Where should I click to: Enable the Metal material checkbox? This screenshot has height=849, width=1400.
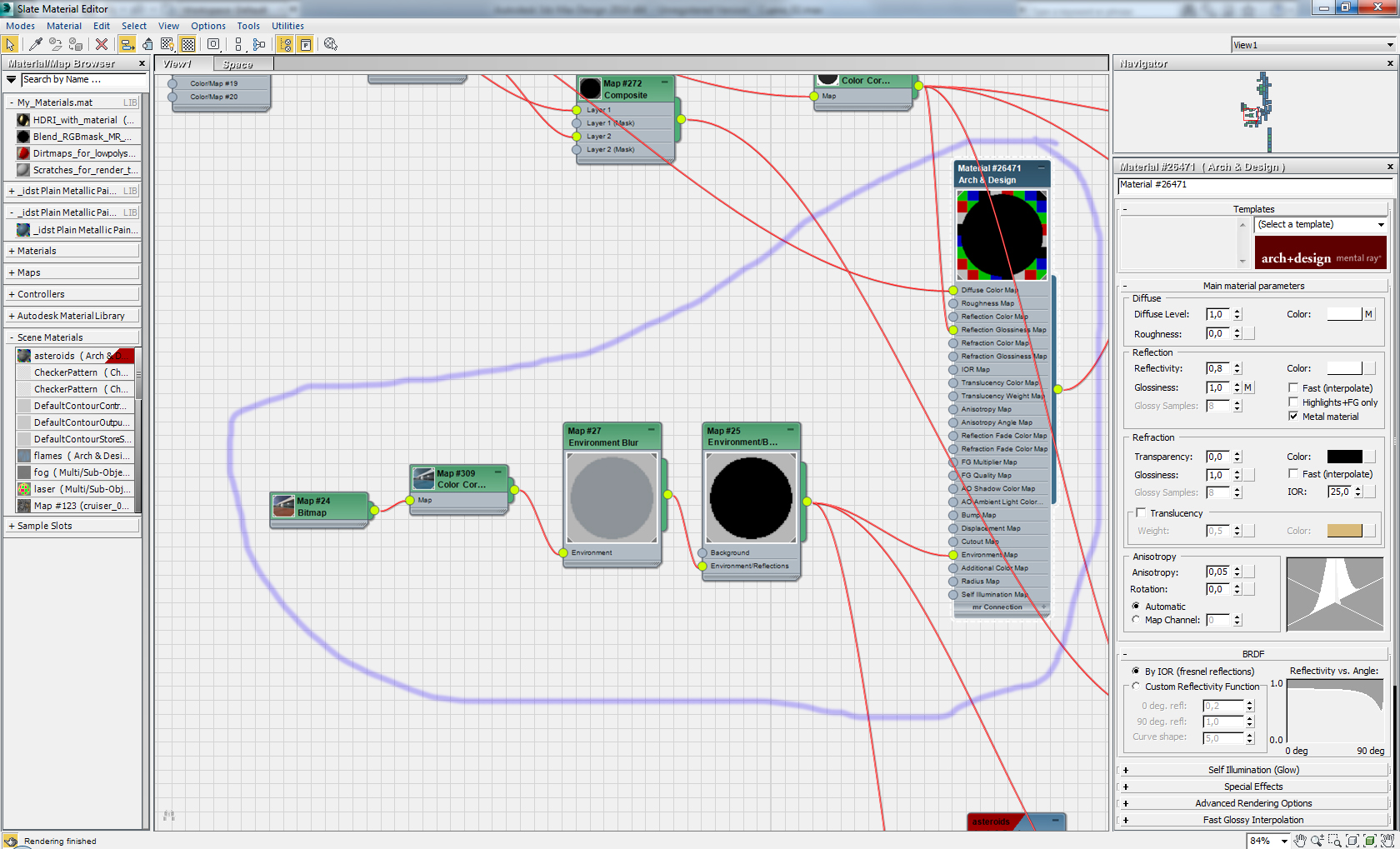coord(1293,417)
